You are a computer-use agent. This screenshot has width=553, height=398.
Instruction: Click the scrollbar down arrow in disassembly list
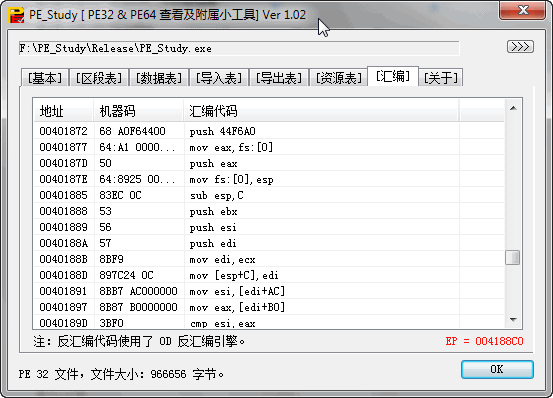pos(513,320)
